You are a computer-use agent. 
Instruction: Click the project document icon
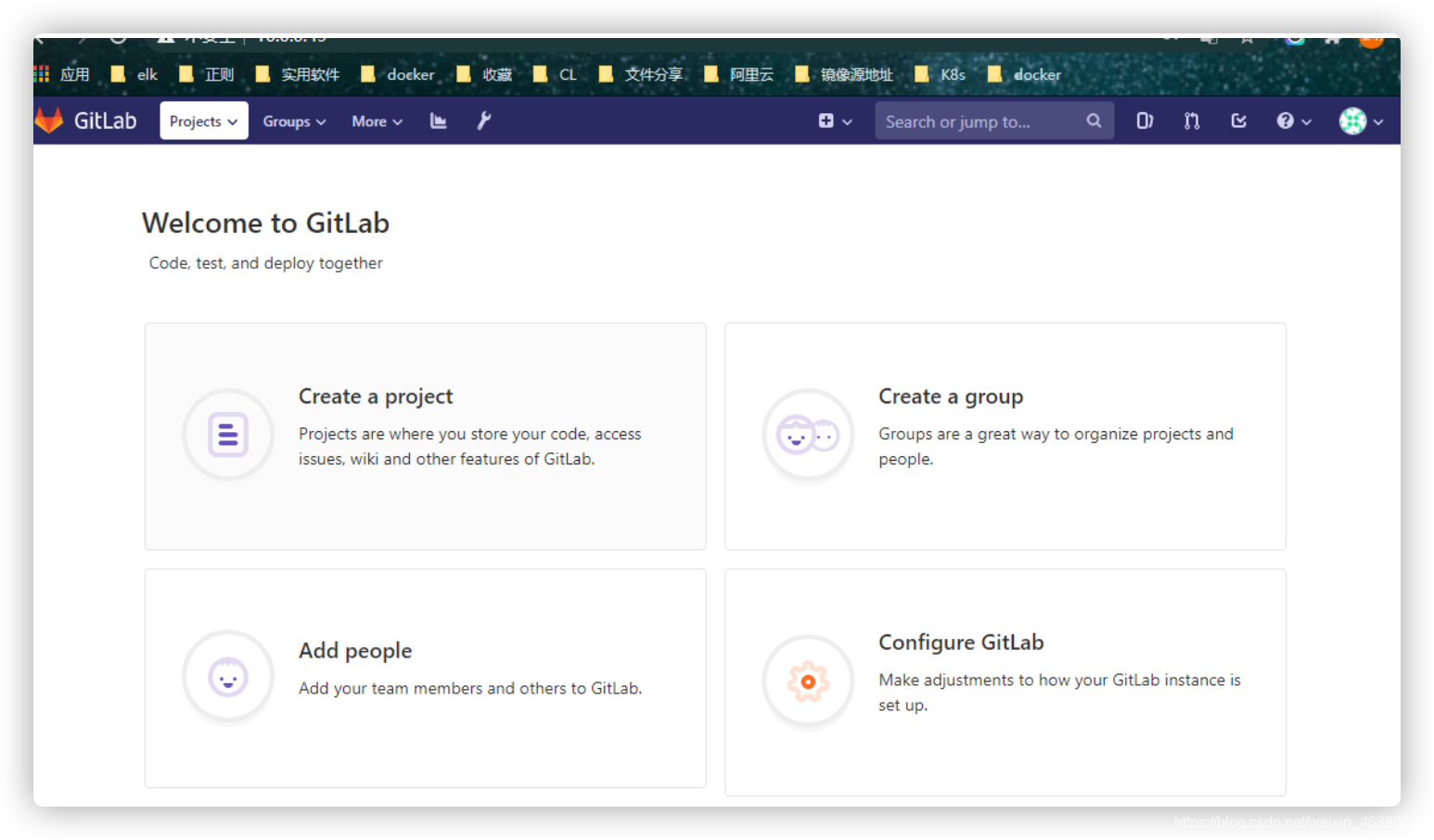(x=228, y=434)
